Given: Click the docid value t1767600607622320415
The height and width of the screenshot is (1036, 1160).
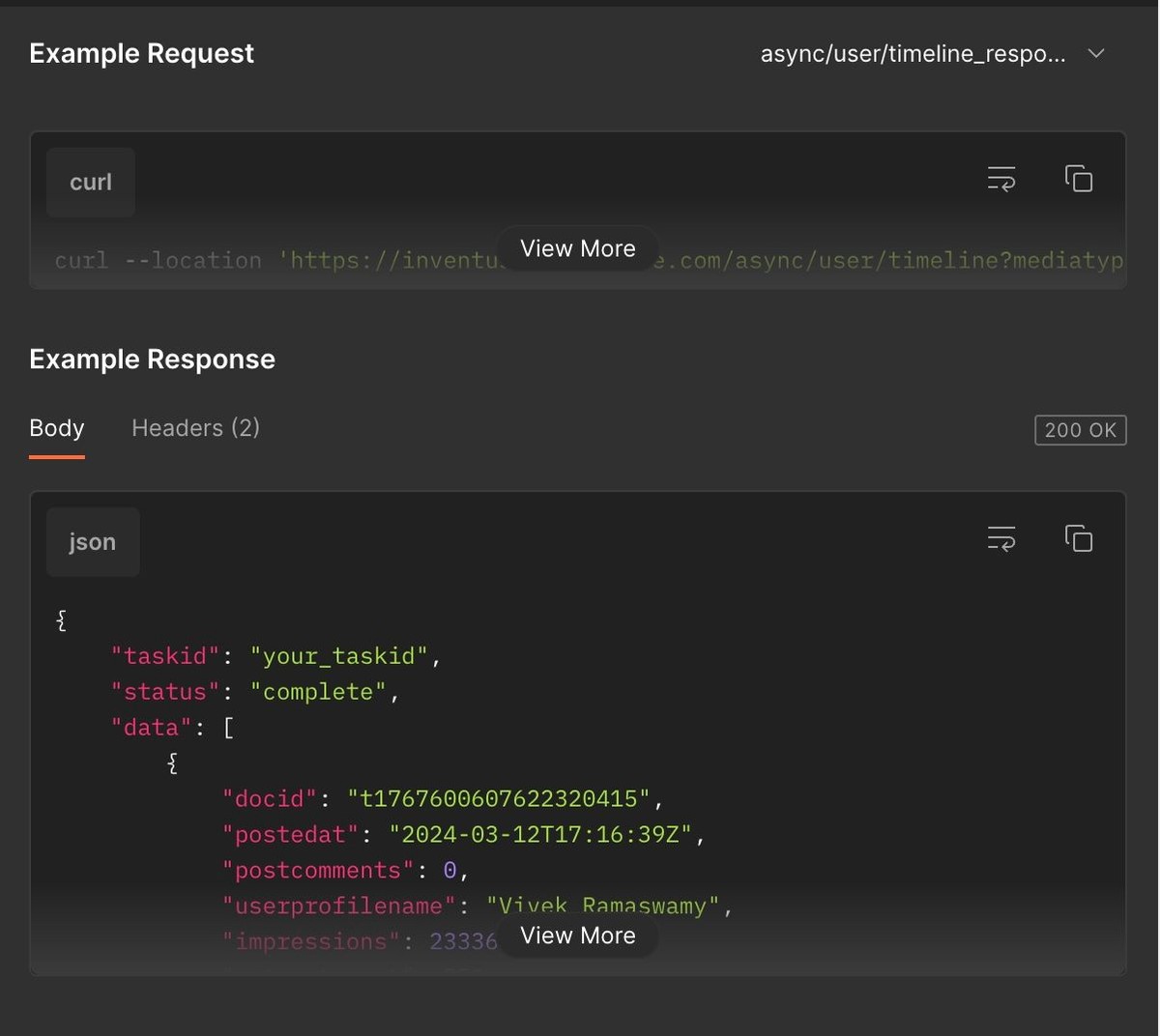Looking at the screenshot, I should click(499, 799).
